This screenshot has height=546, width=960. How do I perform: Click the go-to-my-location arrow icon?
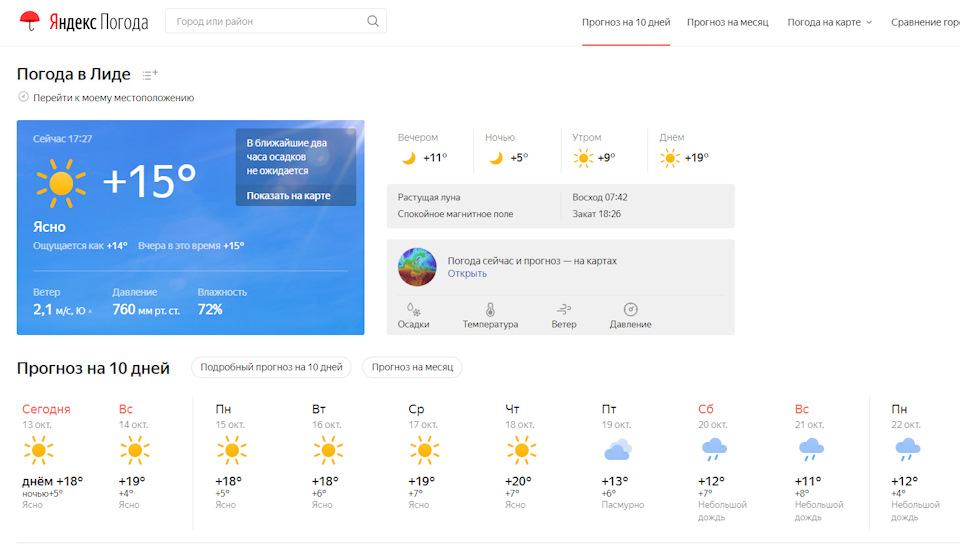click(23, 97)
